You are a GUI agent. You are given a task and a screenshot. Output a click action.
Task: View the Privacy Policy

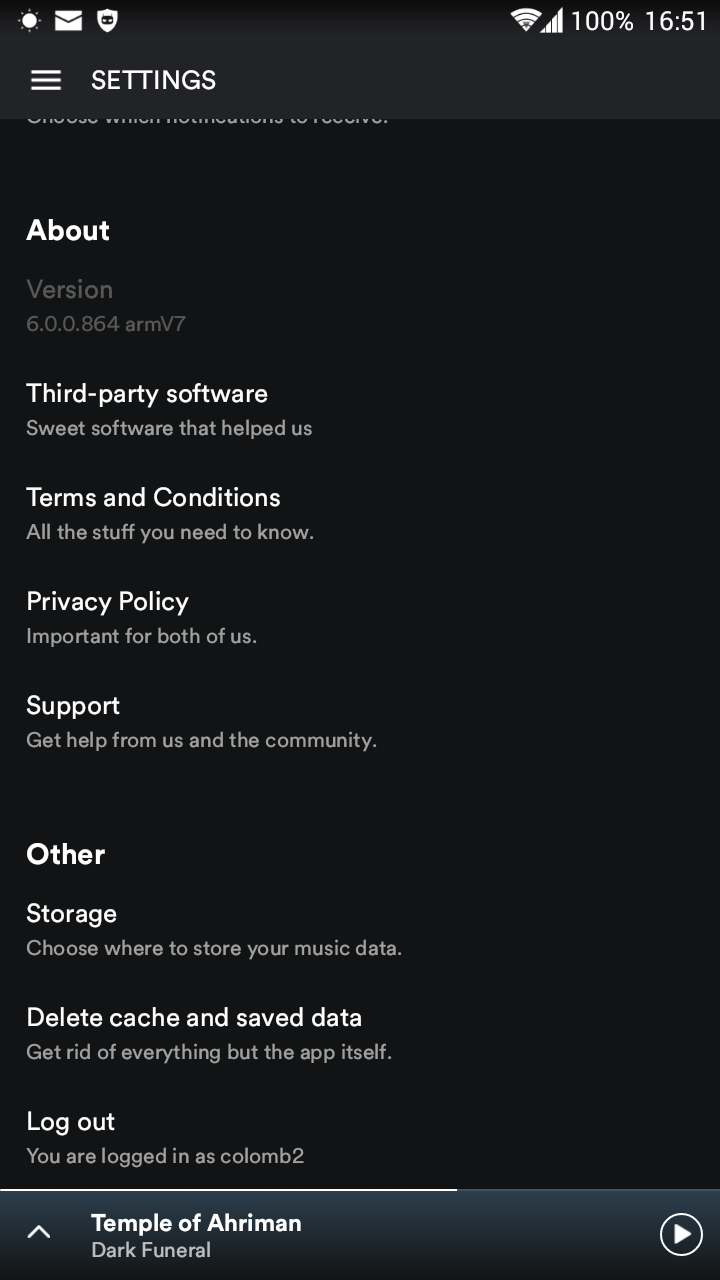[x=107, y=617]
